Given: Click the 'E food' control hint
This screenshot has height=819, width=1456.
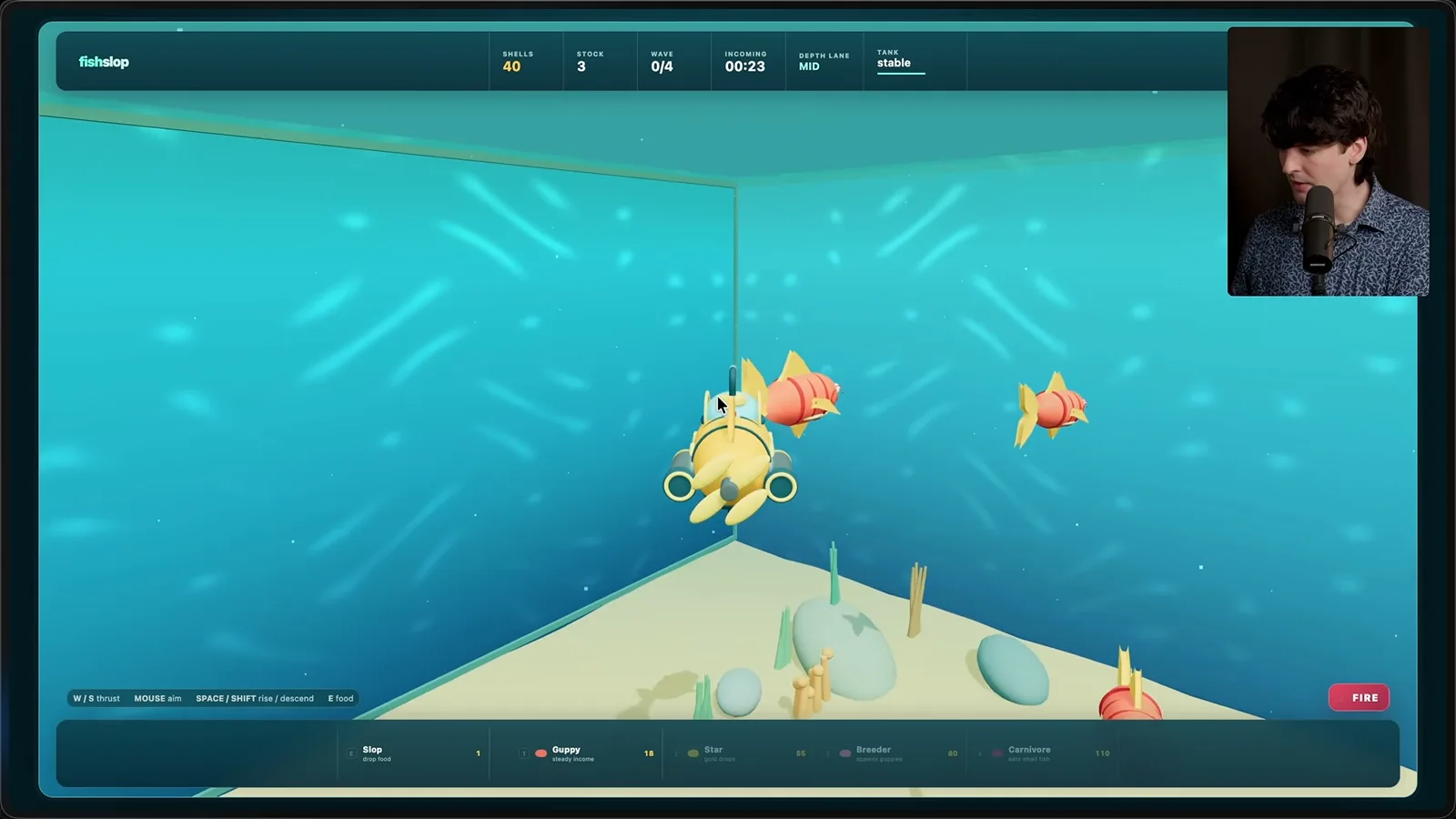Looking at the screenshot, I should 340,699.
